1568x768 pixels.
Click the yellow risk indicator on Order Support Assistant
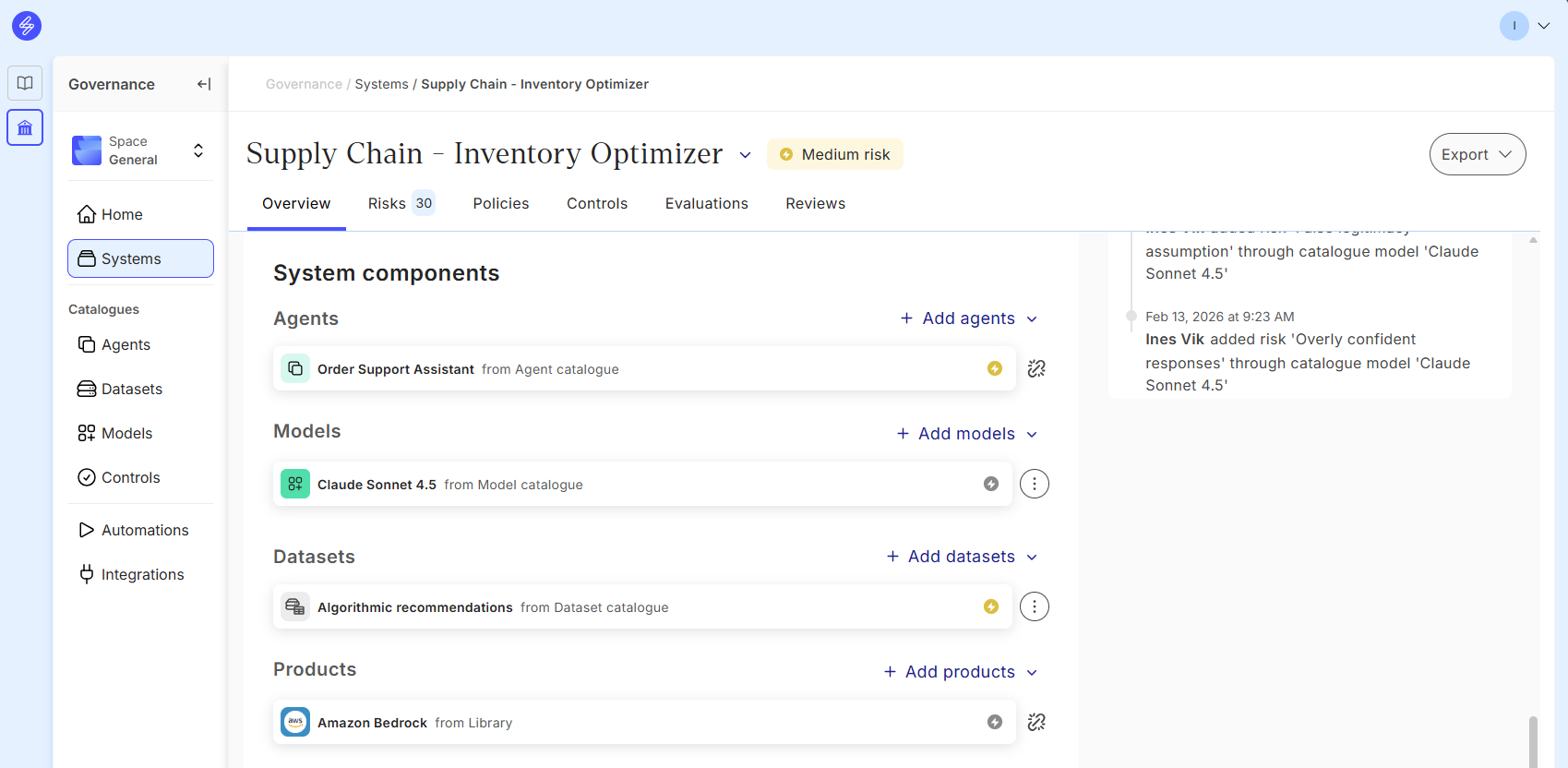coord(994,368)
